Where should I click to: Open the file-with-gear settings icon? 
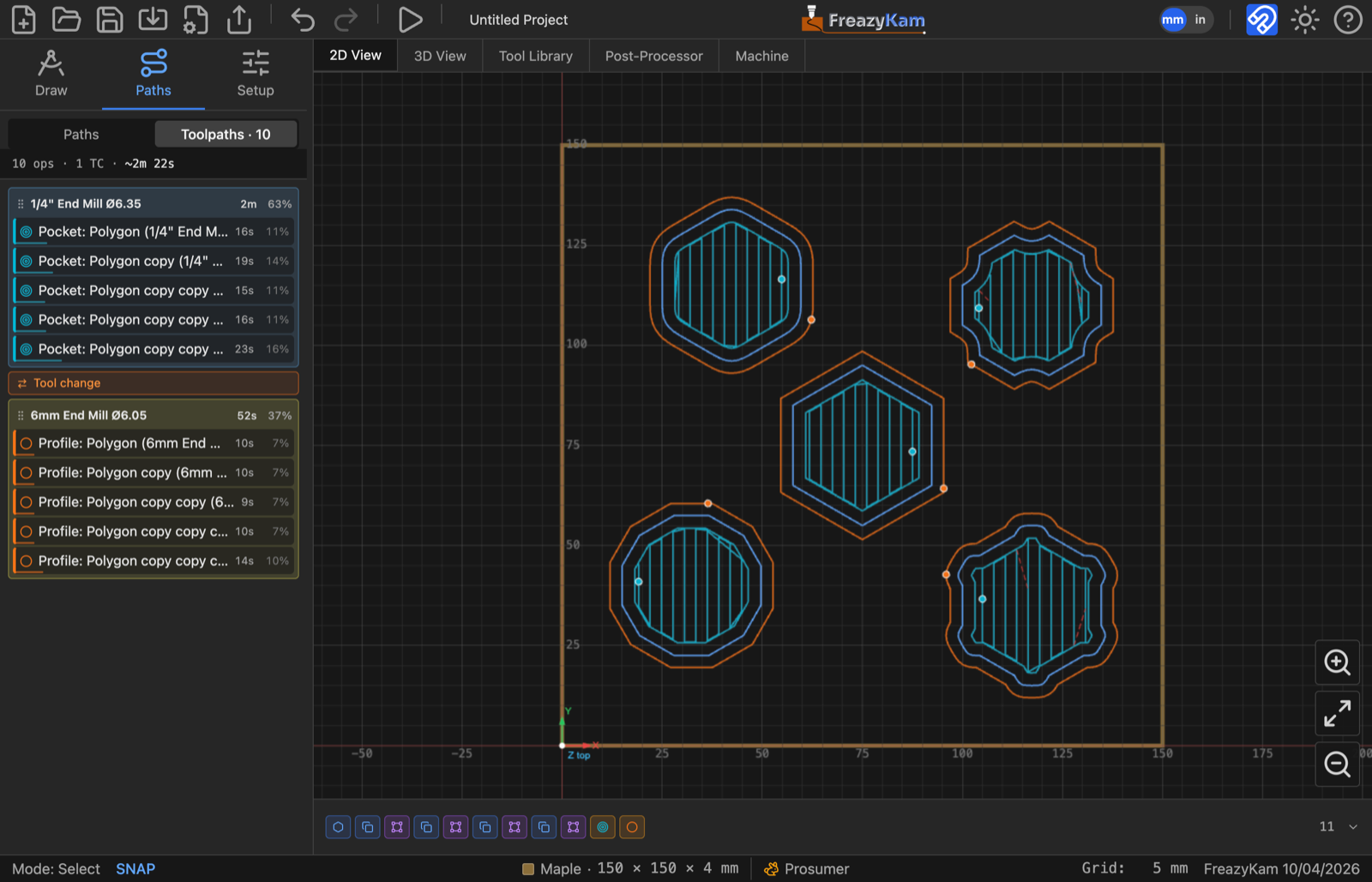tap(196, 19)
